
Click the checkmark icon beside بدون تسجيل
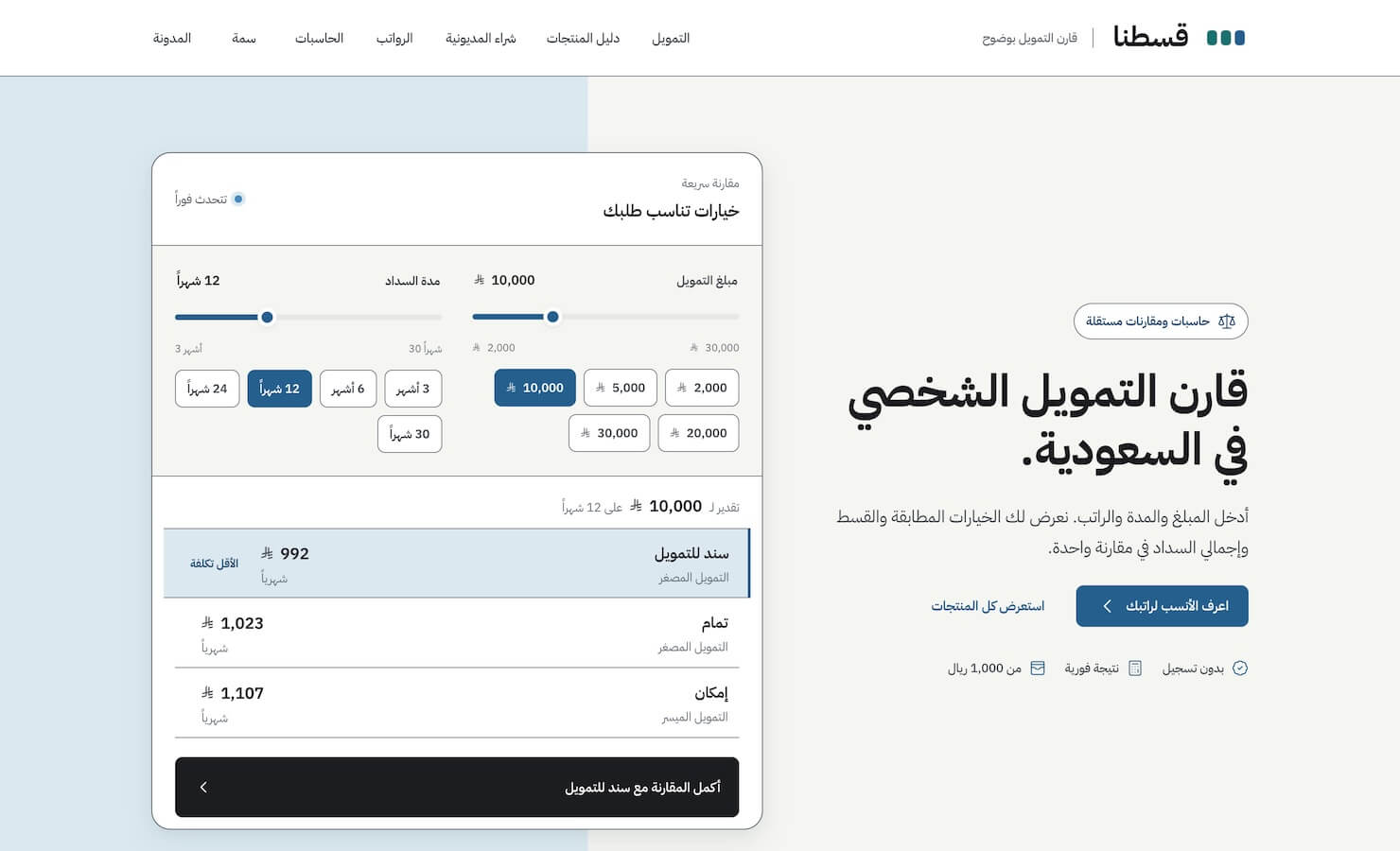[x=1240, y=669]
